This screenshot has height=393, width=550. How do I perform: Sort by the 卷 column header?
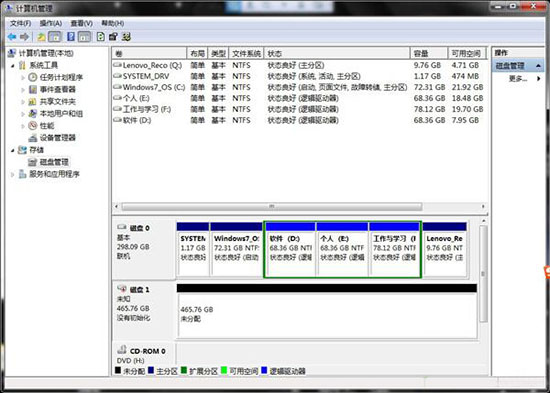point(150,53)
